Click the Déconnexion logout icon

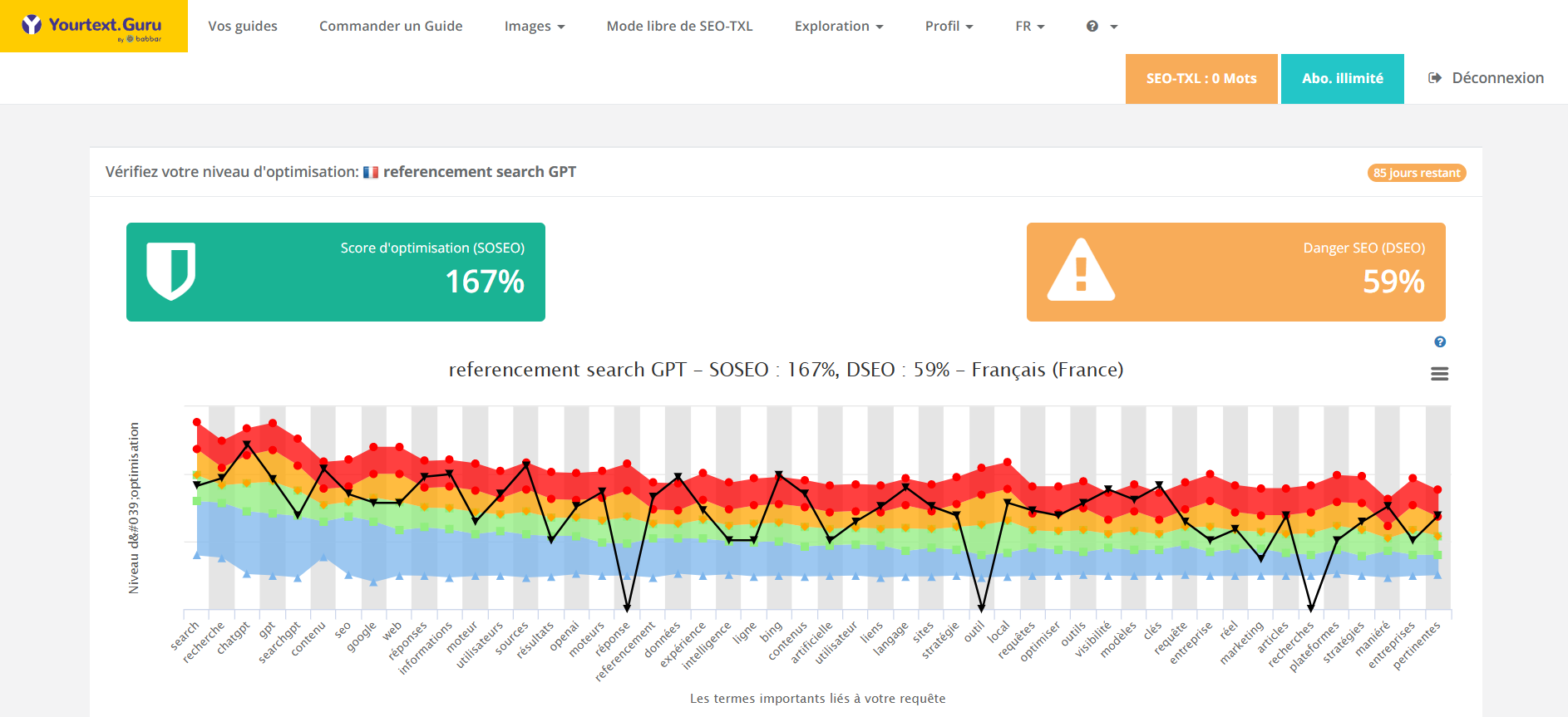1435,78
